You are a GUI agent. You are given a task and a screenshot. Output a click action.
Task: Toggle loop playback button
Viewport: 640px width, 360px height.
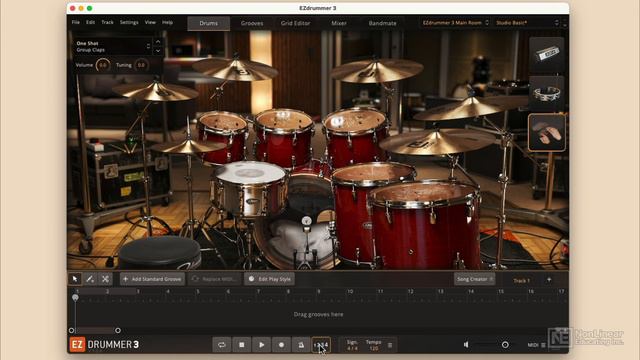[222, 345]
